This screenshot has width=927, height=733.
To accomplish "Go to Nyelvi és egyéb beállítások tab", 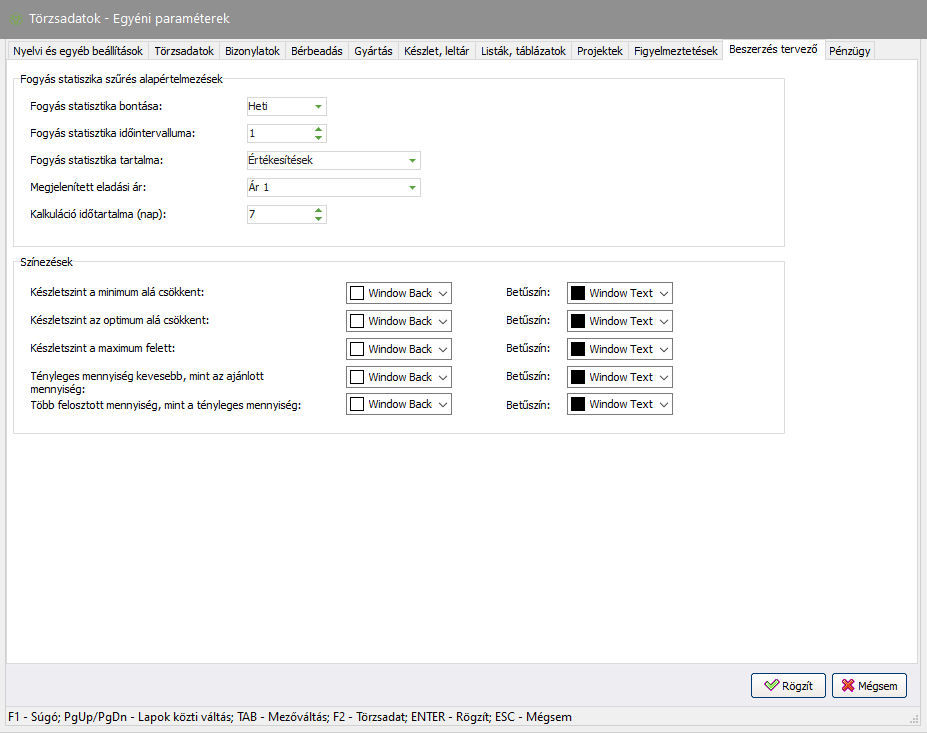I will click(78, 51).
